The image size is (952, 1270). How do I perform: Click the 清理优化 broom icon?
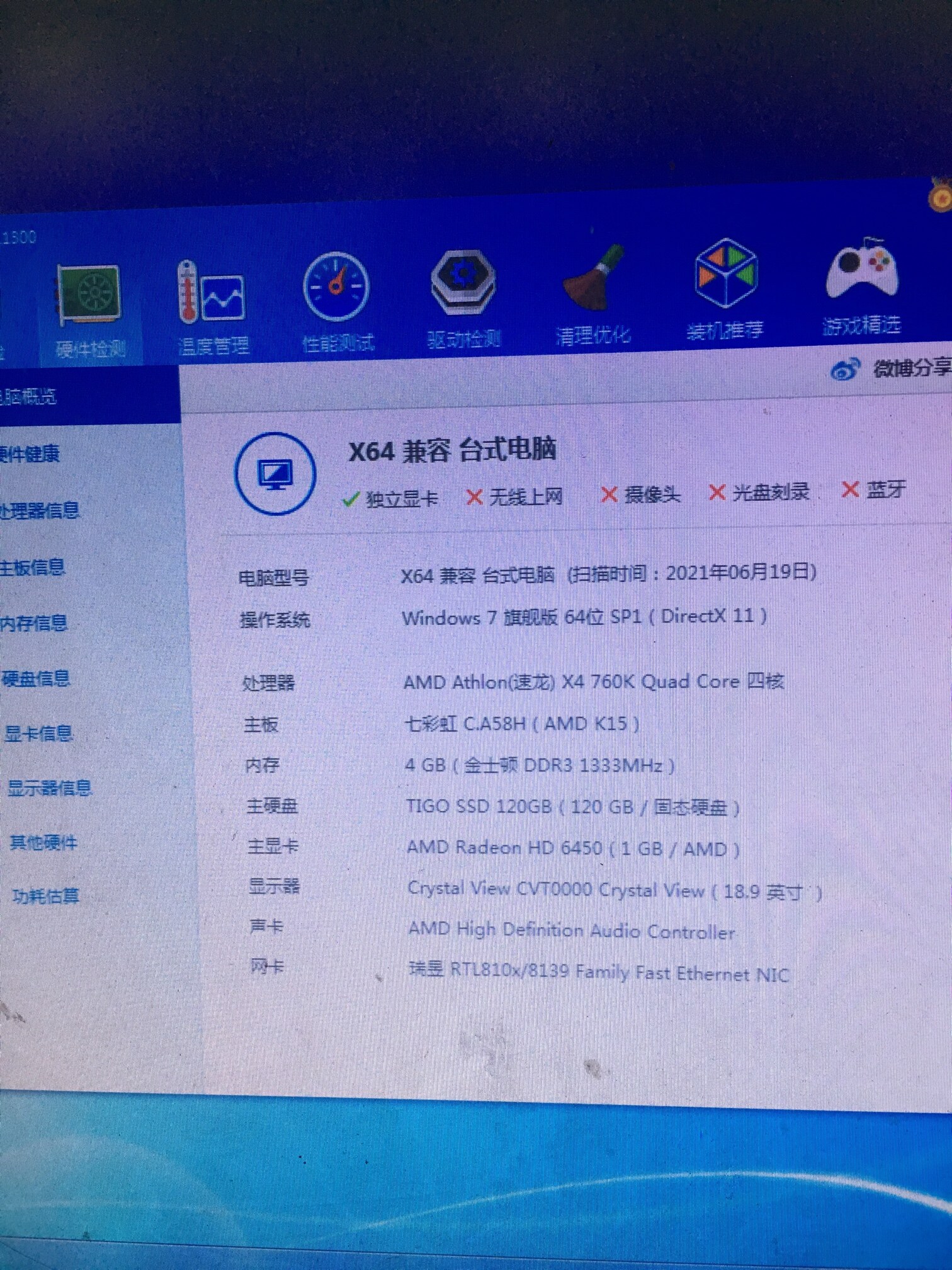592,280
